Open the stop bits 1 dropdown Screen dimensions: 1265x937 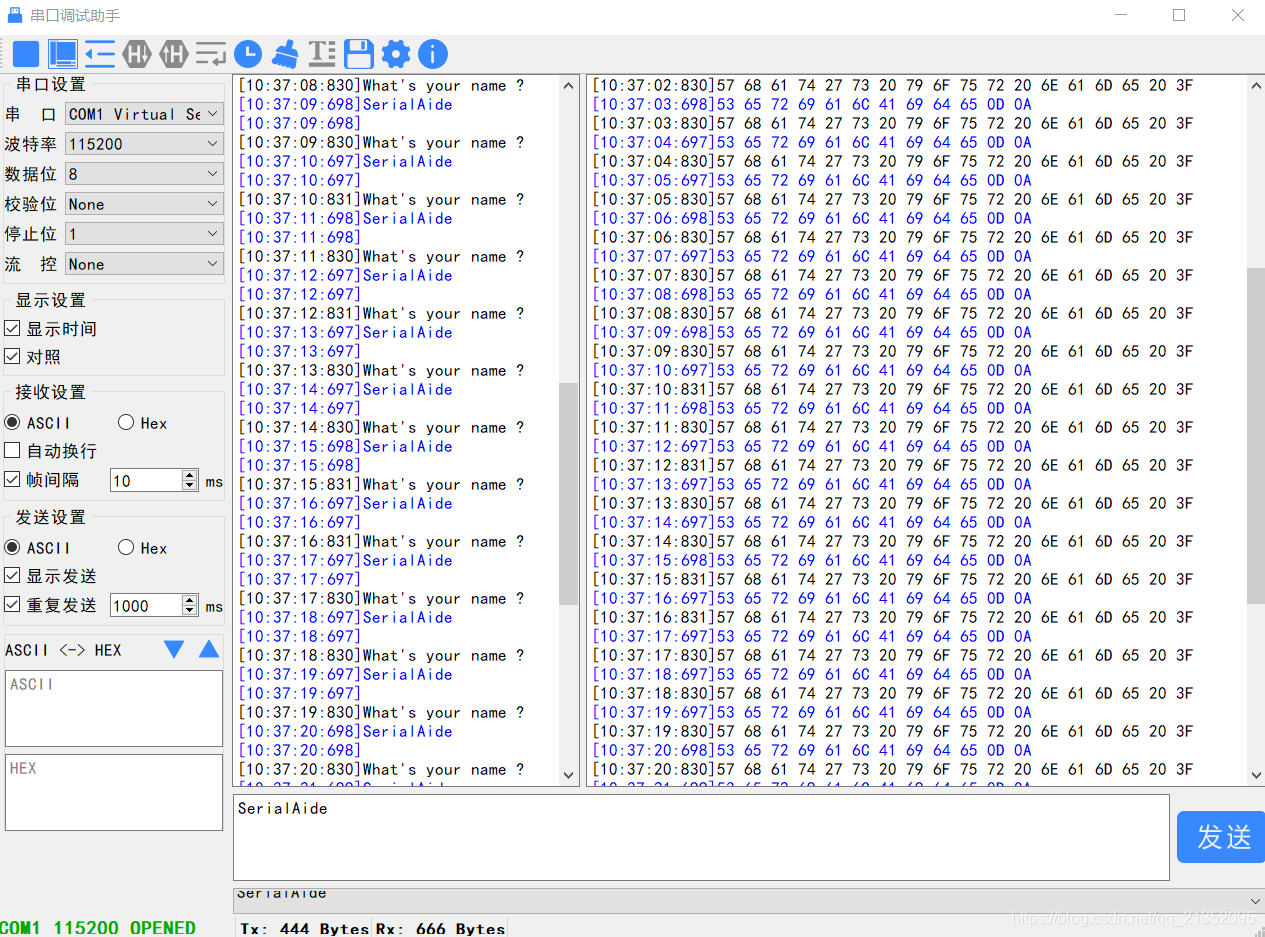pos(144,234)
